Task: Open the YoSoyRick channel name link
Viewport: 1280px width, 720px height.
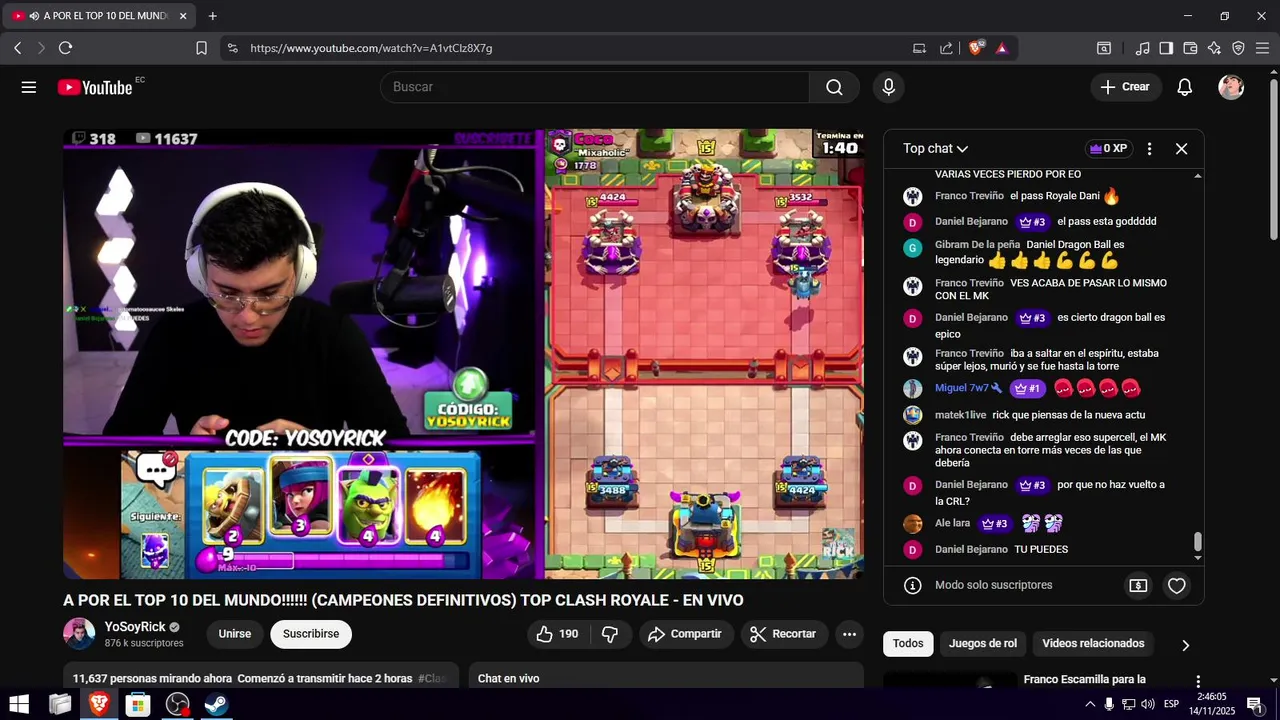Action: pos(135,627)
